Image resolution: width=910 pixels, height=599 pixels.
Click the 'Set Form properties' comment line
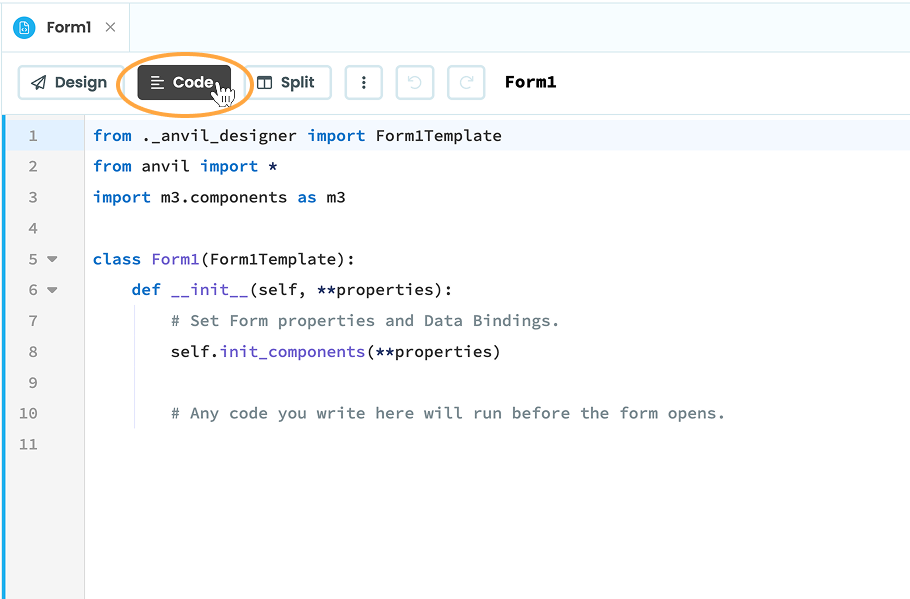364,321
